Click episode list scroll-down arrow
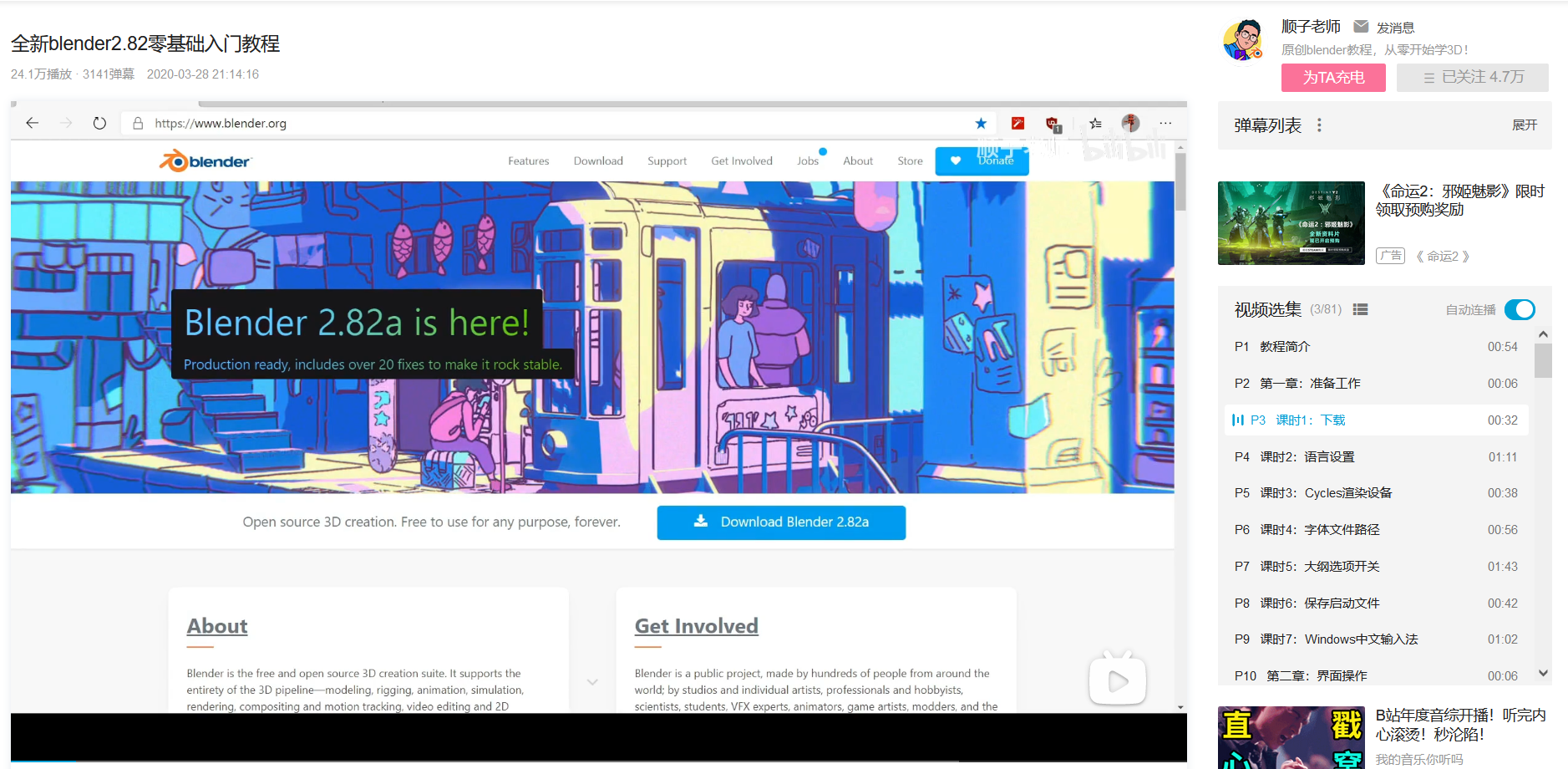Image resolution: width=1568 pixels, height=769 pixels. click(x=1543, y=673)
